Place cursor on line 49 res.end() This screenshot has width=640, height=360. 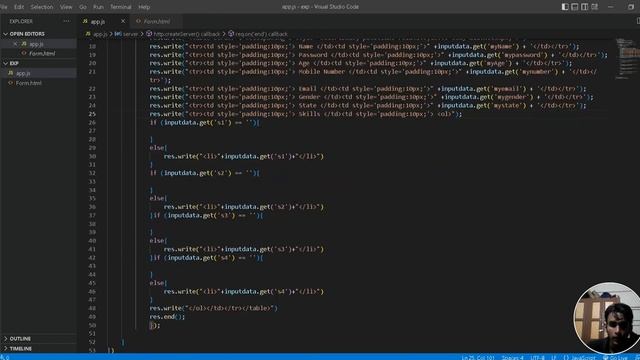pyautogui.click(x=167, y=317)
